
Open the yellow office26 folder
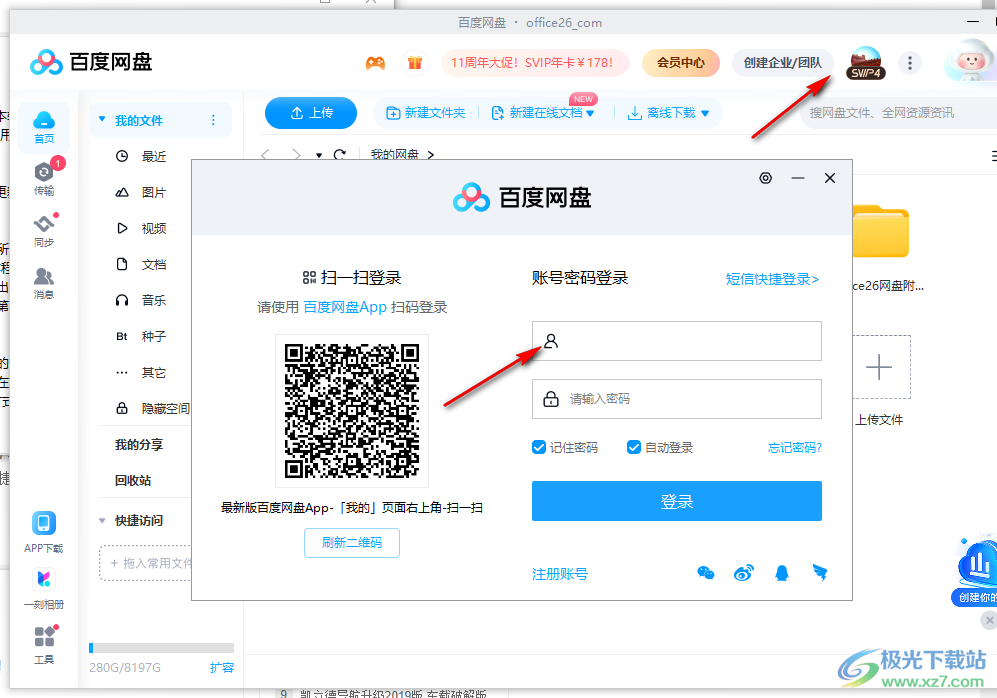click(x=881, y=231)
